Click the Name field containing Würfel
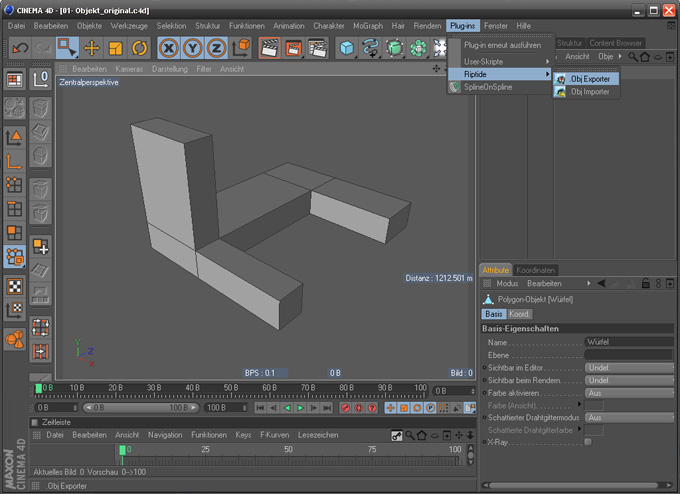The image size is (680, 494). (628, 341)
